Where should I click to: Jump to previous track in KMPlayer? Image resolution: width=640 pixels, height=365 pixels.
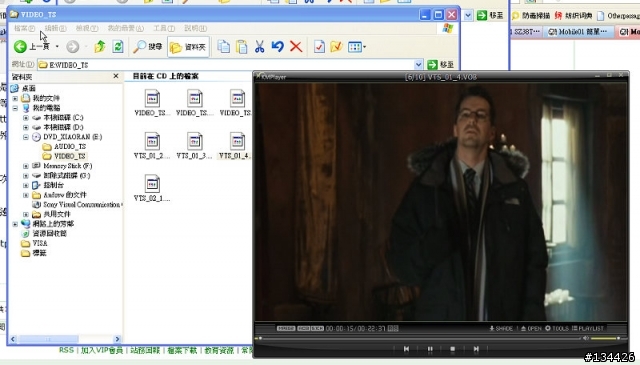[x=406, y=349]
